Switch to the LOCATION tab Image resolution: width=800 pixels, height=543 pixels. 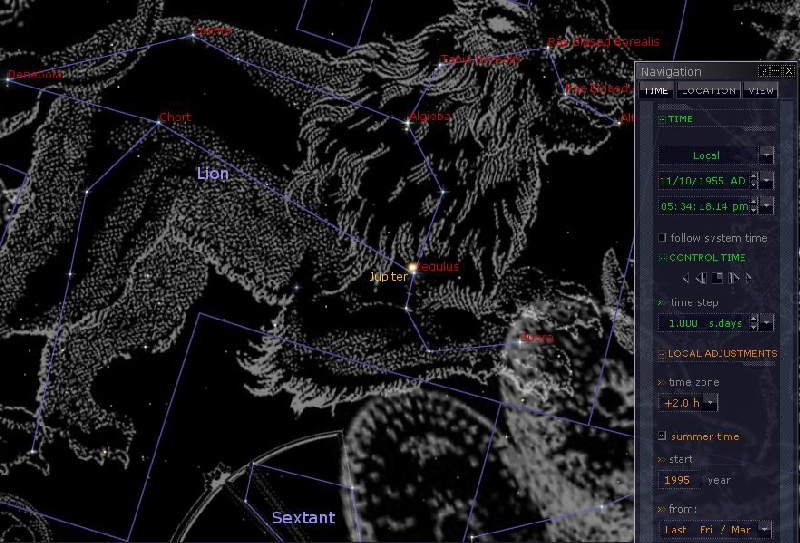709,90
